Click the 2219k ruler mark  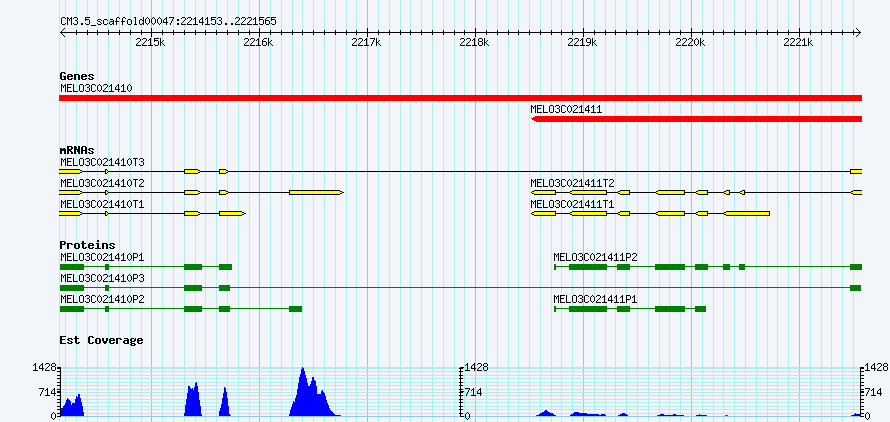(582, 43)
